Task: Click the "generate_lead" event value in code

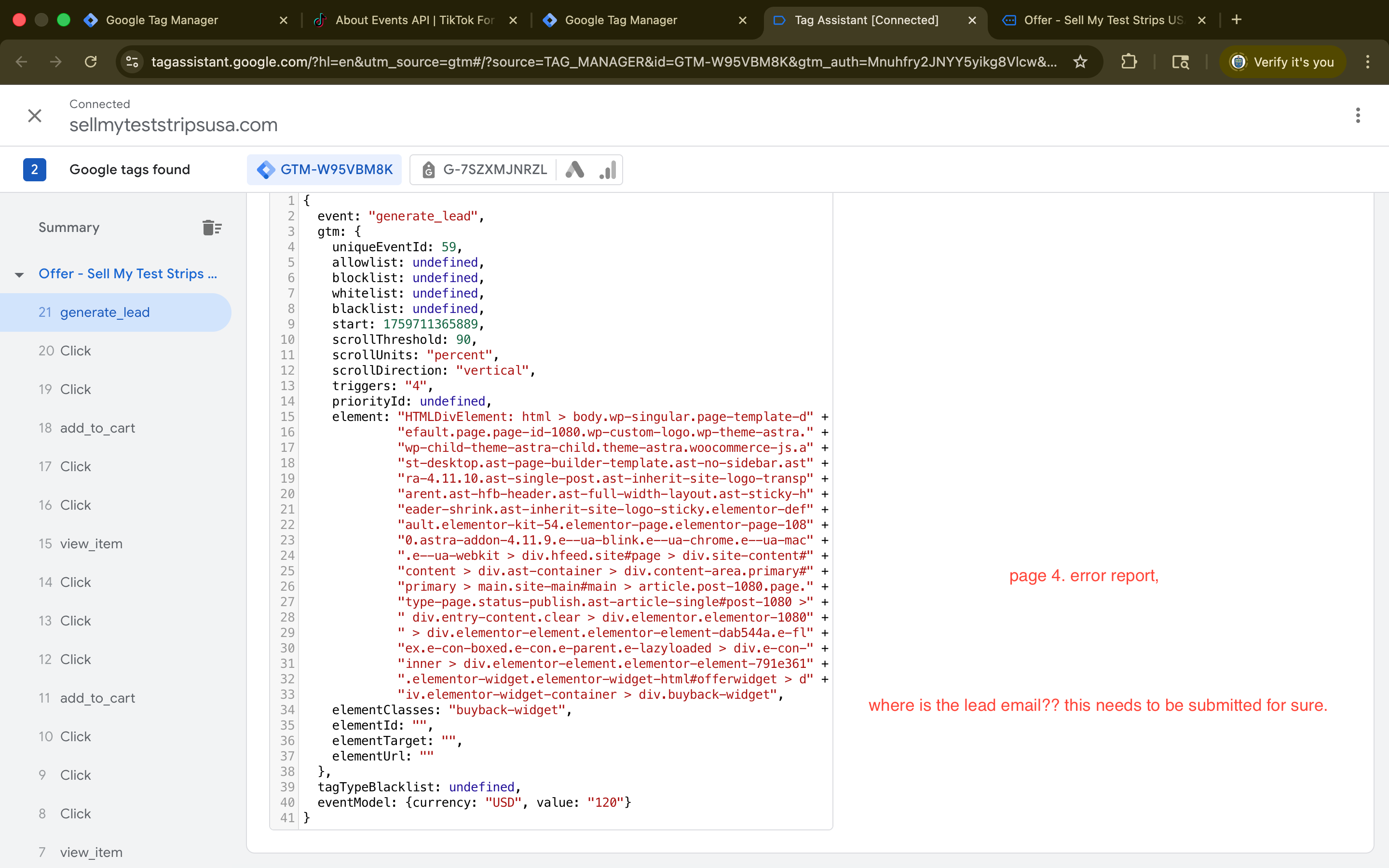Action: 423,217
